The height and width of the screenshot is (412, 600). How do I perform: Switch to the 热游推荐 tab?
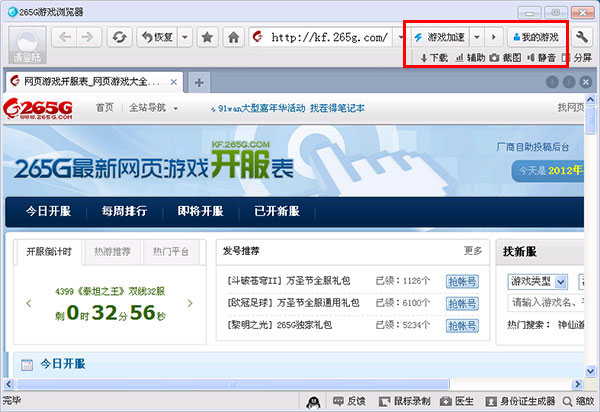pos(112,252)
